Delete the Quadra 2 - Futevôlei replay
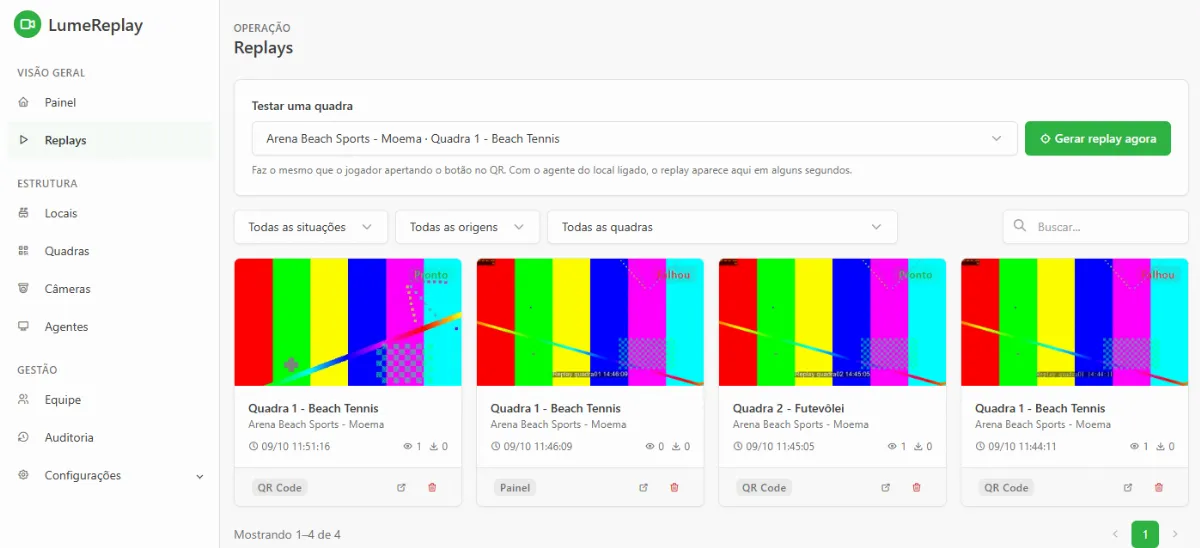Image resolution: width=1200 pixels, height=548 pixels. pos(916,488)
